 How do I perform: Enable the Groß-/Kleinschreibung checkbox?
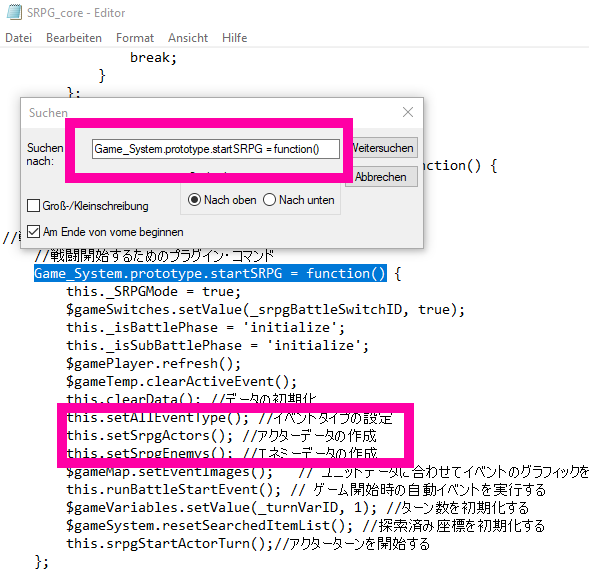point(33,206)
